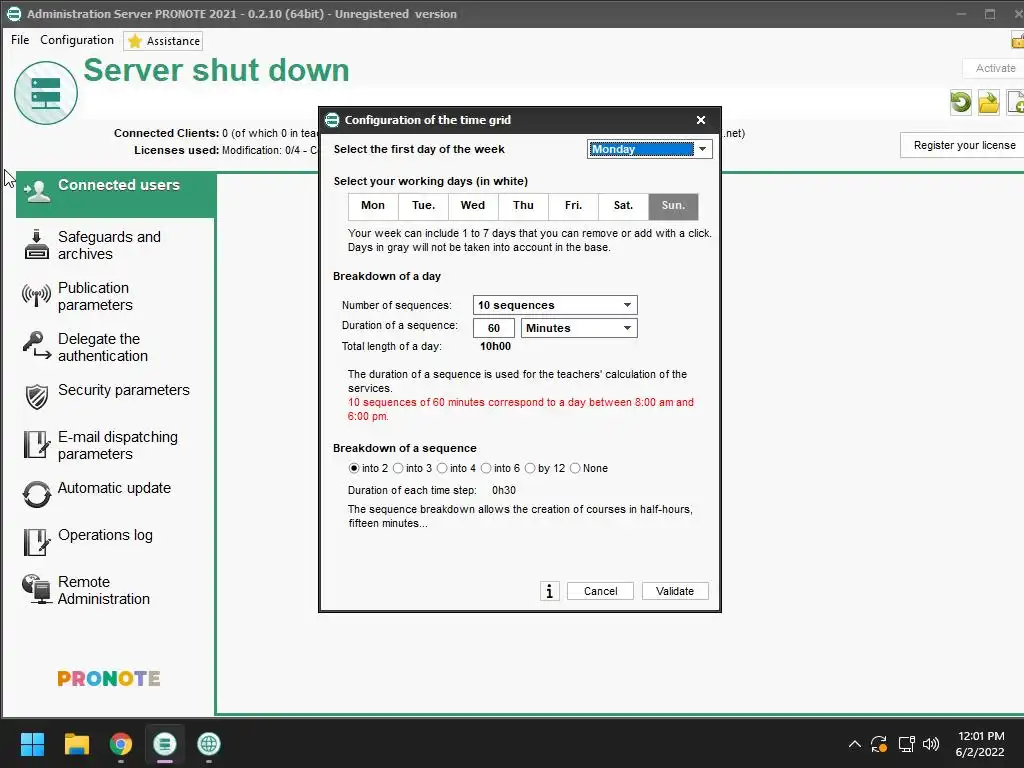The image size is (1024, 768).
Task: Click the Assistance star icon
Action: (x=135, y=41)
